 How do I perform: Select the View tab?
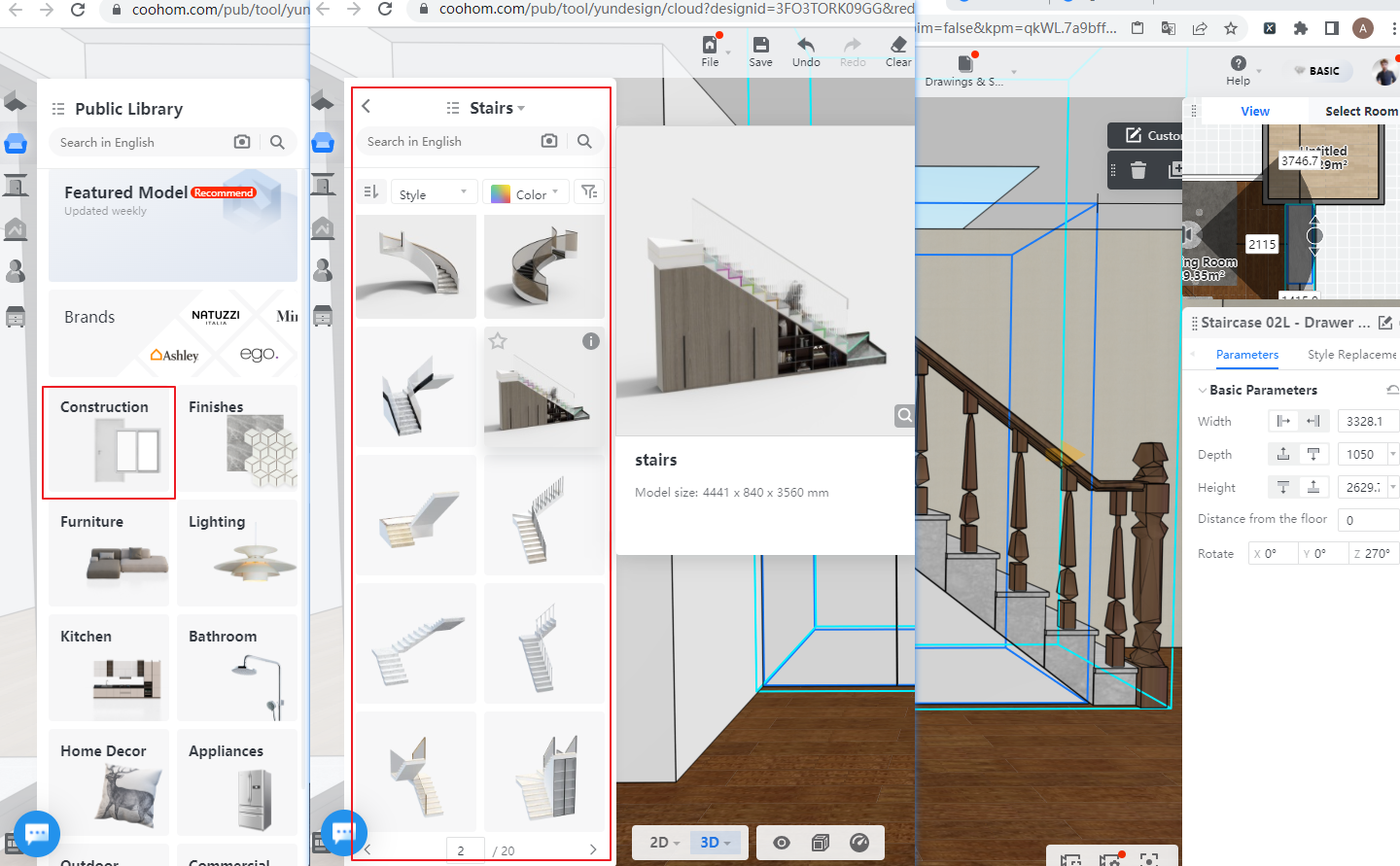click(x=1254, y=111)
